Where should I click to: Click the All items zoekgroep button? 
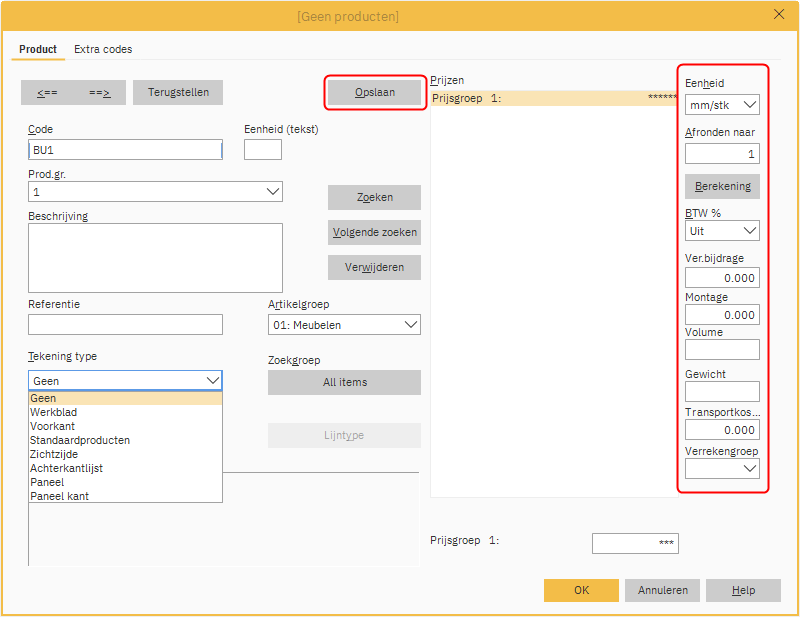coord(344,382)
